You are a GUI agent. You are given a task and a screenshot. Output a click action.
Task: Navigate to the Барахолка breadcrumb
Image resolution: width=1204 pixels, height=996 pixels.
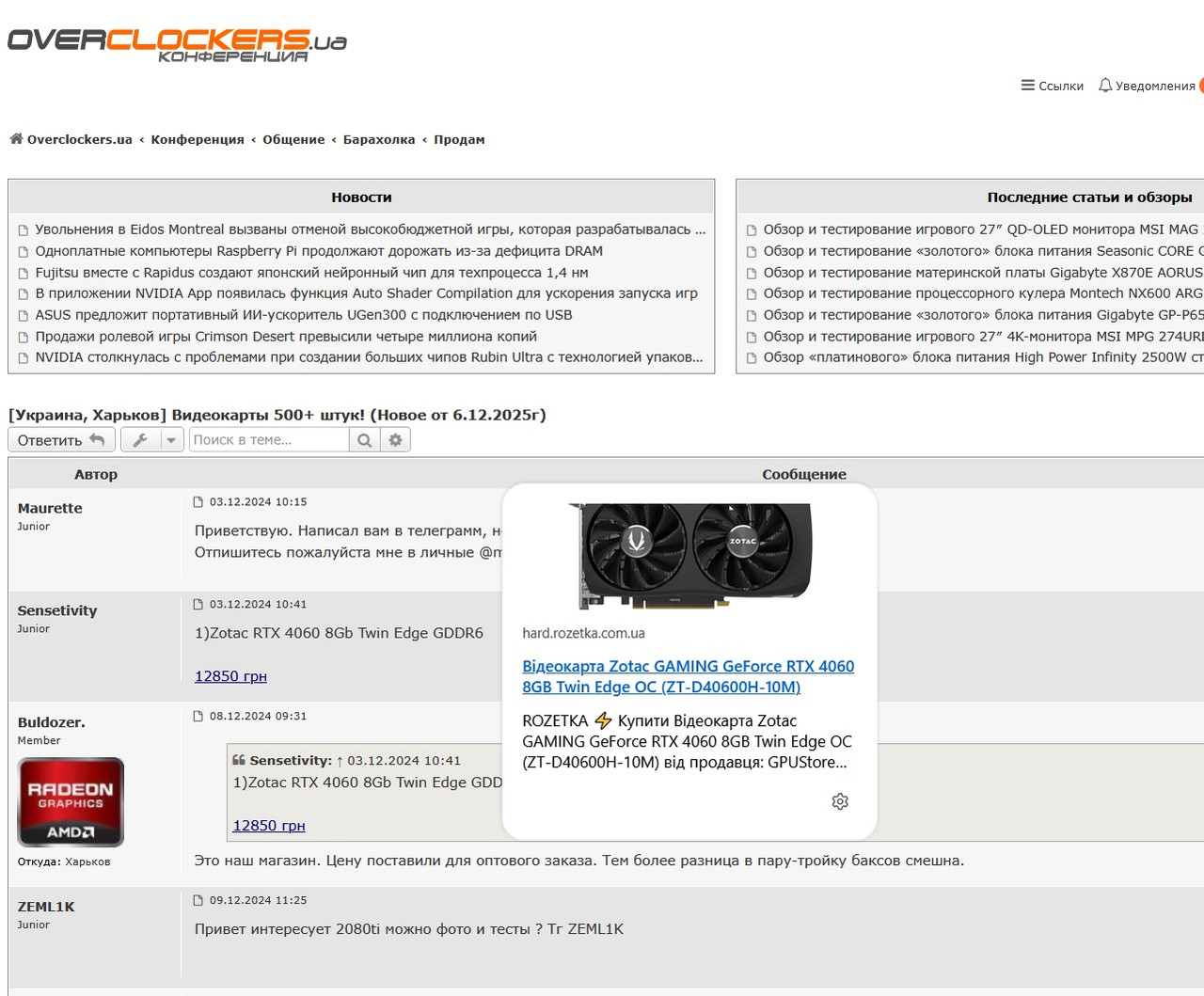pyautogui.click(x=379, y=139)
